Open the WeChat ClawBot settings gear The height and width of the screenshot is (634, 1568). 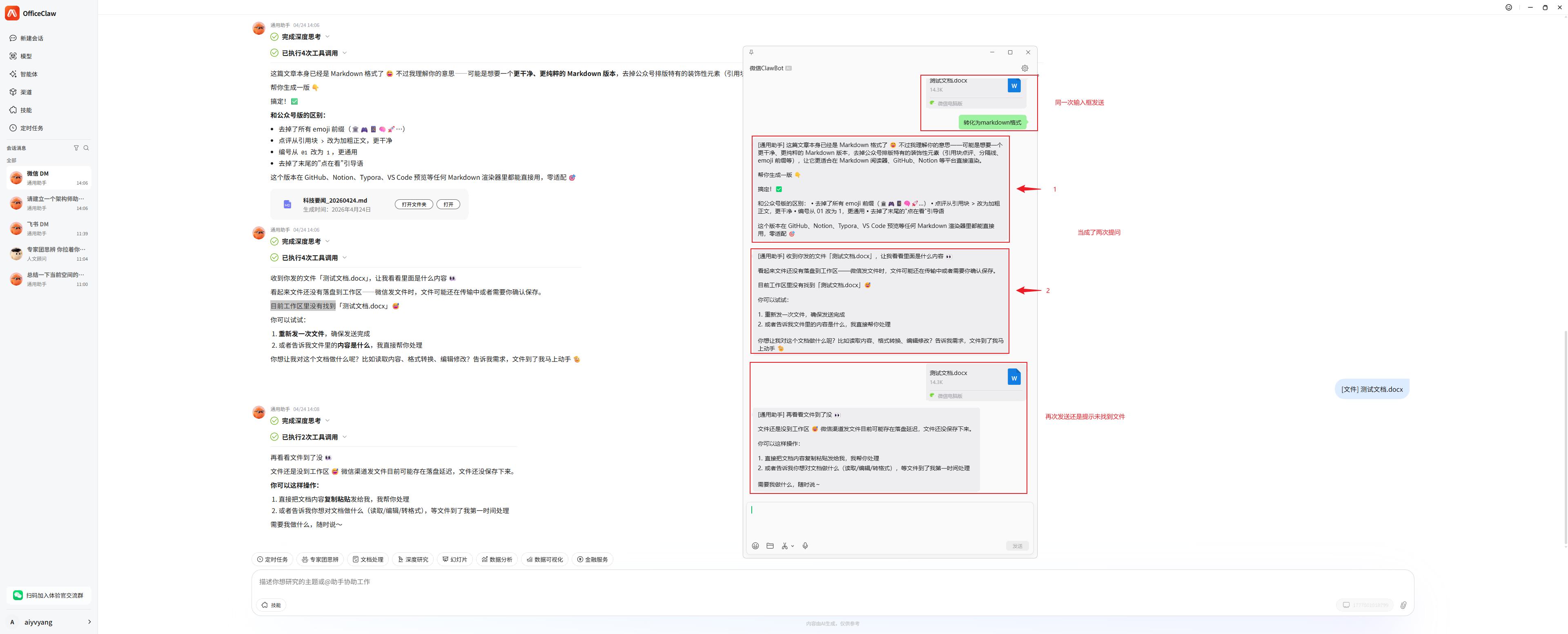pyautogui.click(x=1025, y=68)
